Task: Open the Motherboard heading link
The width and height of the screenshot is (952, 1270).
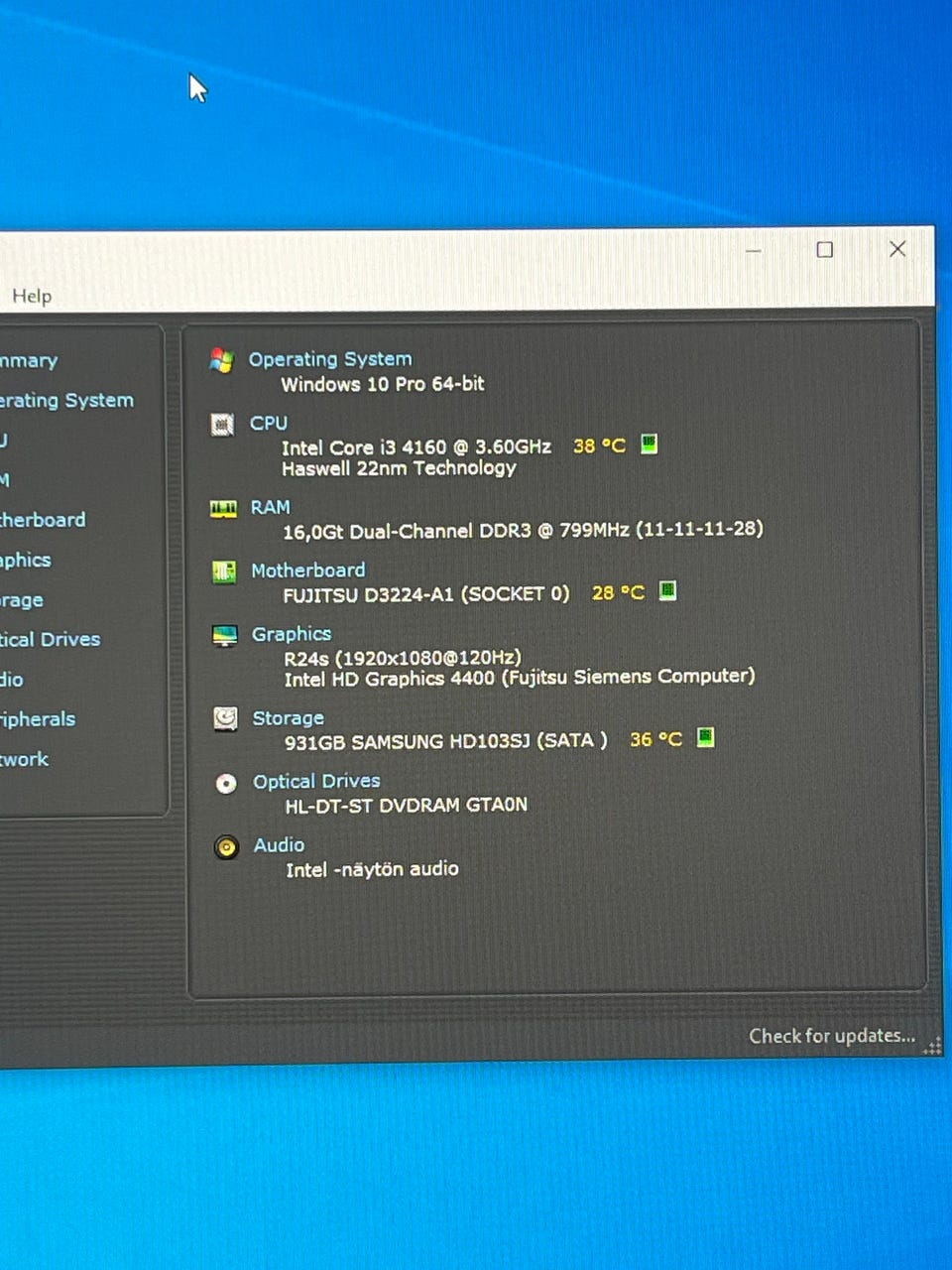Action: tap(308, 571)
